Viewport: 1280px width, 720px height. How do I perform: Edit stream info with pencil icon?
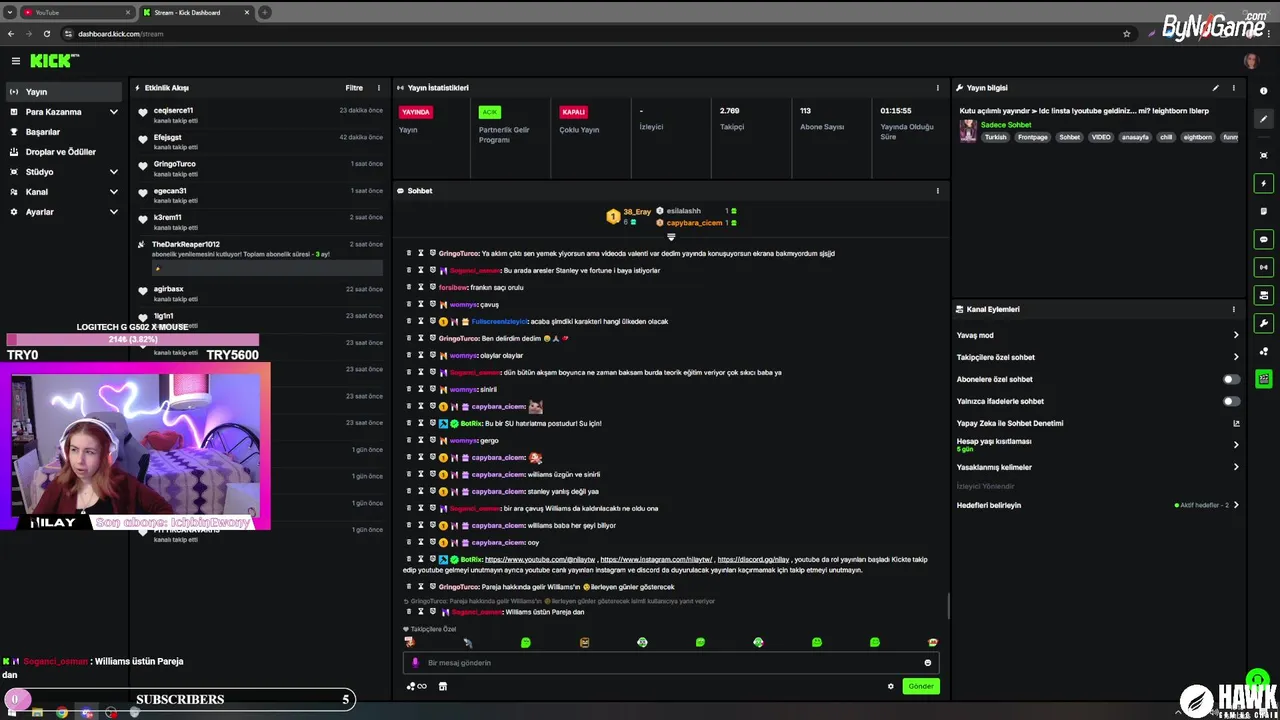click(1216, 88)
